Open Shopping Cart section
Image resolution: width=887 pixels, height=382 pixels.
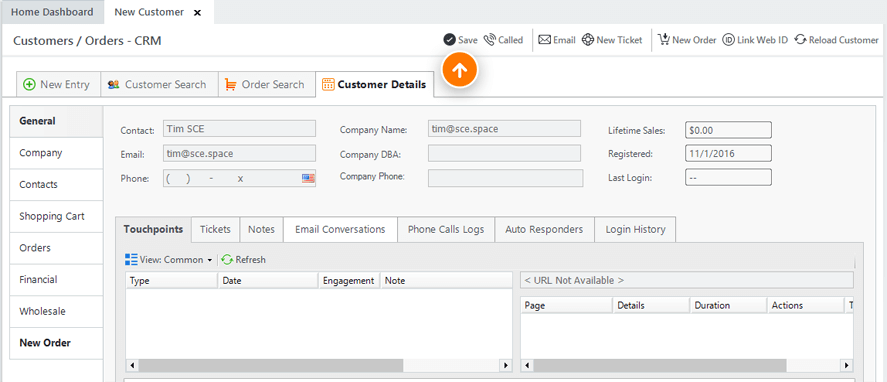point(56,216)
